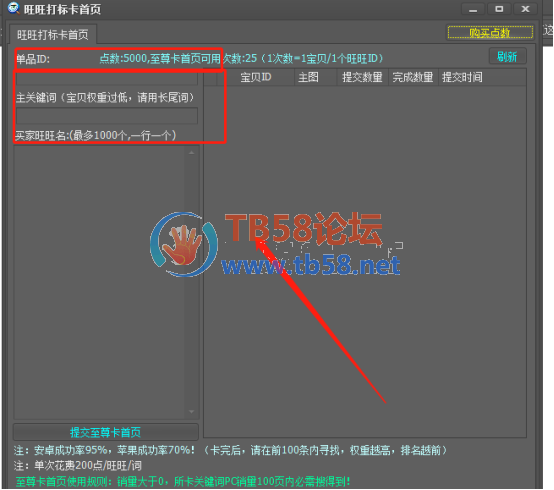Click the 买家旺旺名 label text

pyautogui.click(x=95, y=135)
